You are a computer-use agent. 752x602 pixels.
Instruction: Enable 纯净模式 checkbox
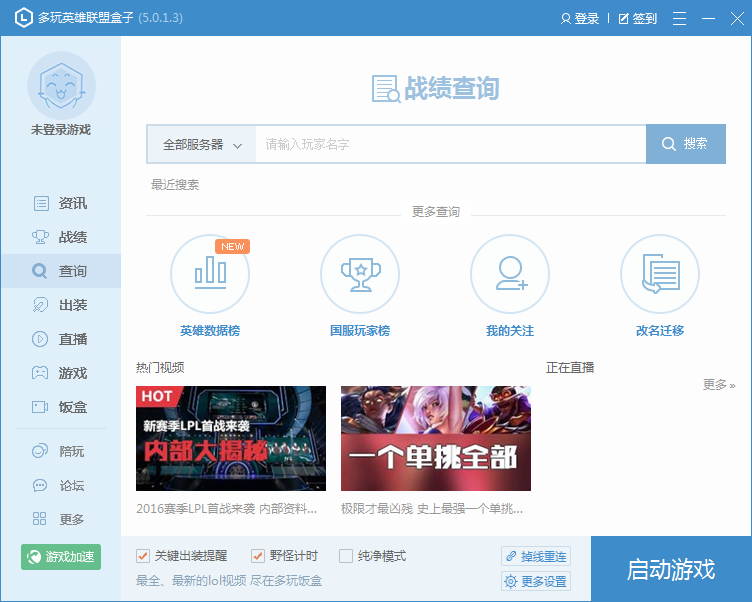346,556
